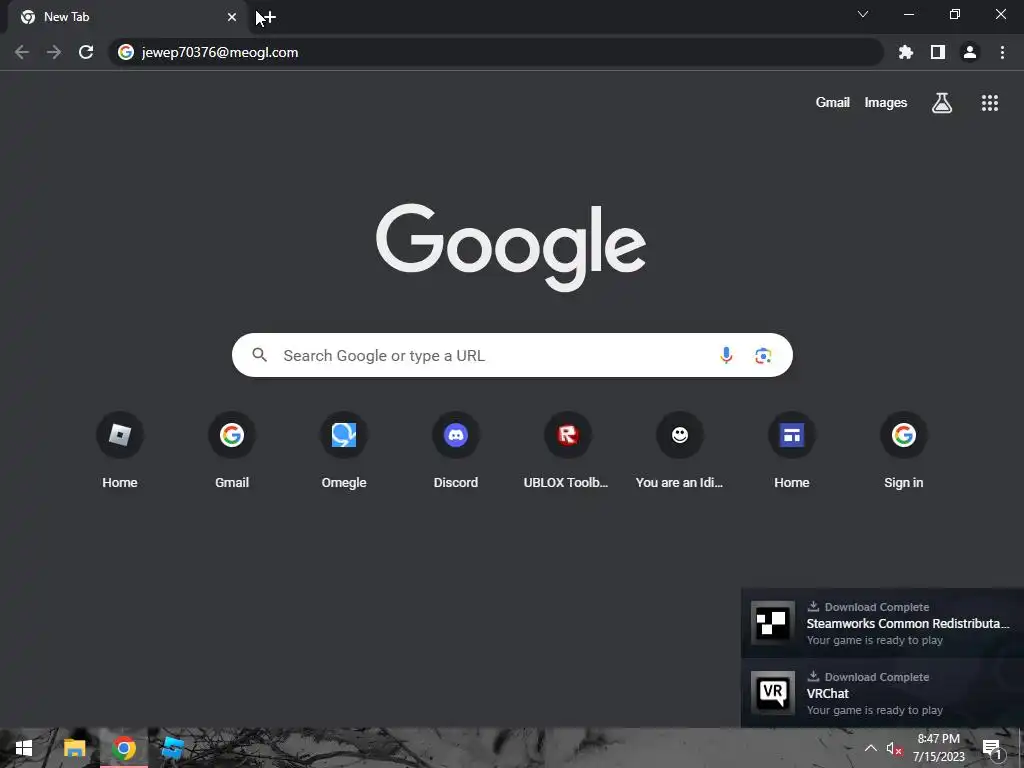The height and width of the screenshot is (768, 1024).
Task: Click the Steamworks notification thumbnail
Action: [x=773, y=623]
